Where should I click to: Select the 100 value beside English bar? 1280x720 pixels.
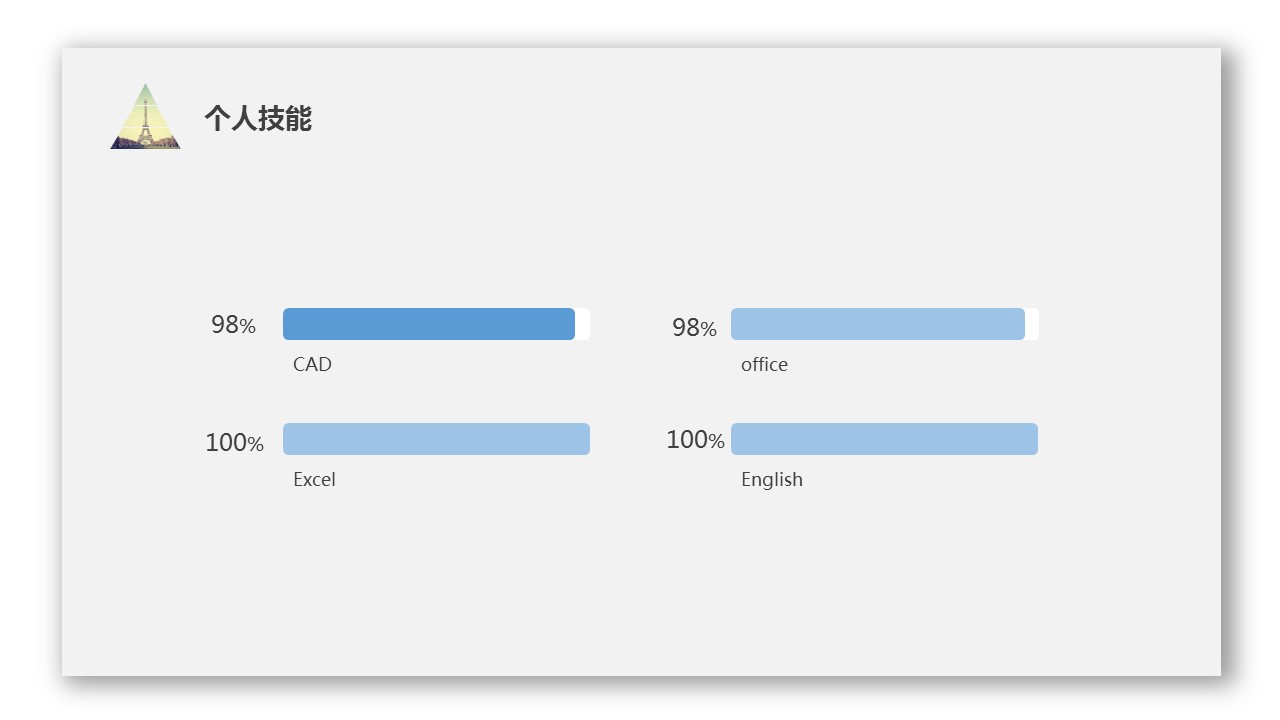[x=687, y=440]
